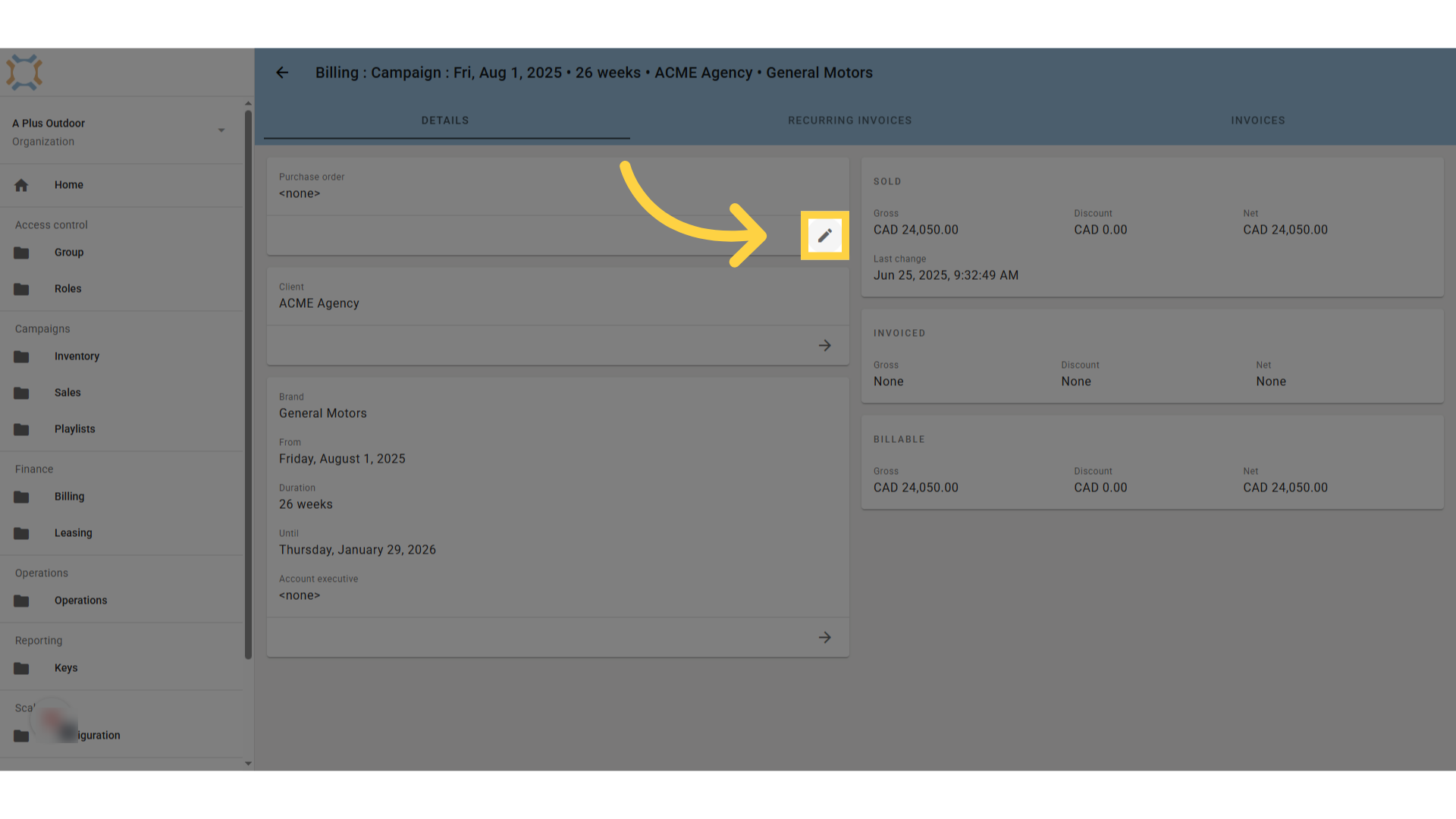Expand the A Plus Outdoor organization dropdown
The height and width of the screenshot is (819, 1456).
click(x=221, y=130)
